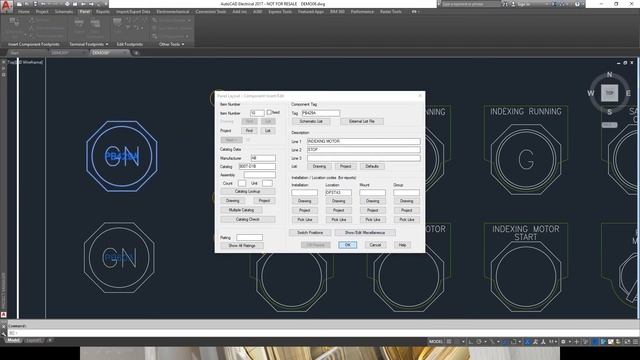This screenshot has width=640, height=360.
Task: Open a new drawing tab with plus icon
Action: tap(136, 53)
